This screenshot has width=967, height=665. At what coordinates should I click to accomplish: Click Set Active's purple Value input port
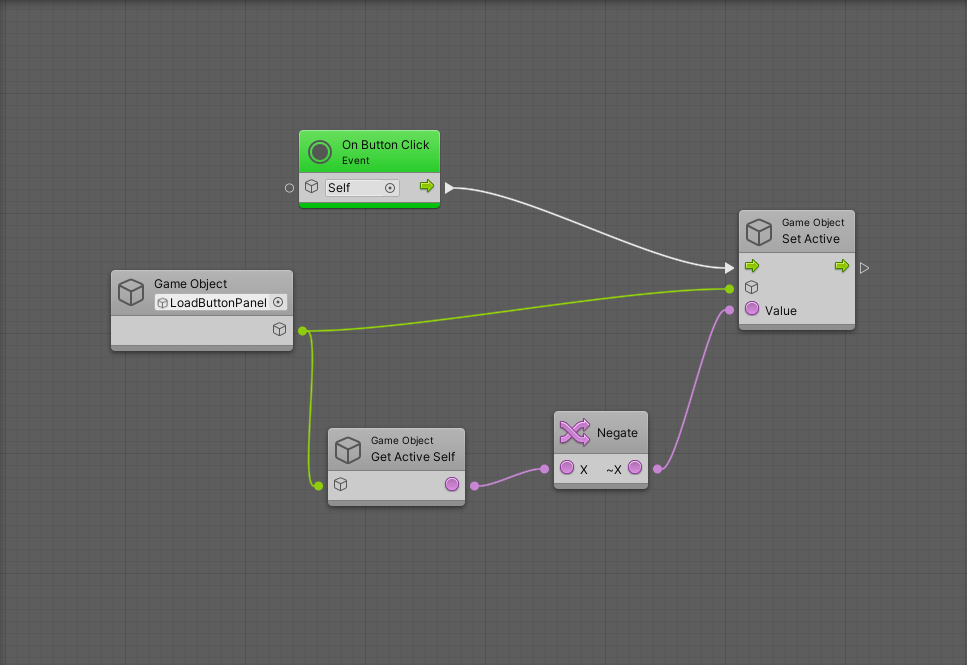[x=752, y=308]
